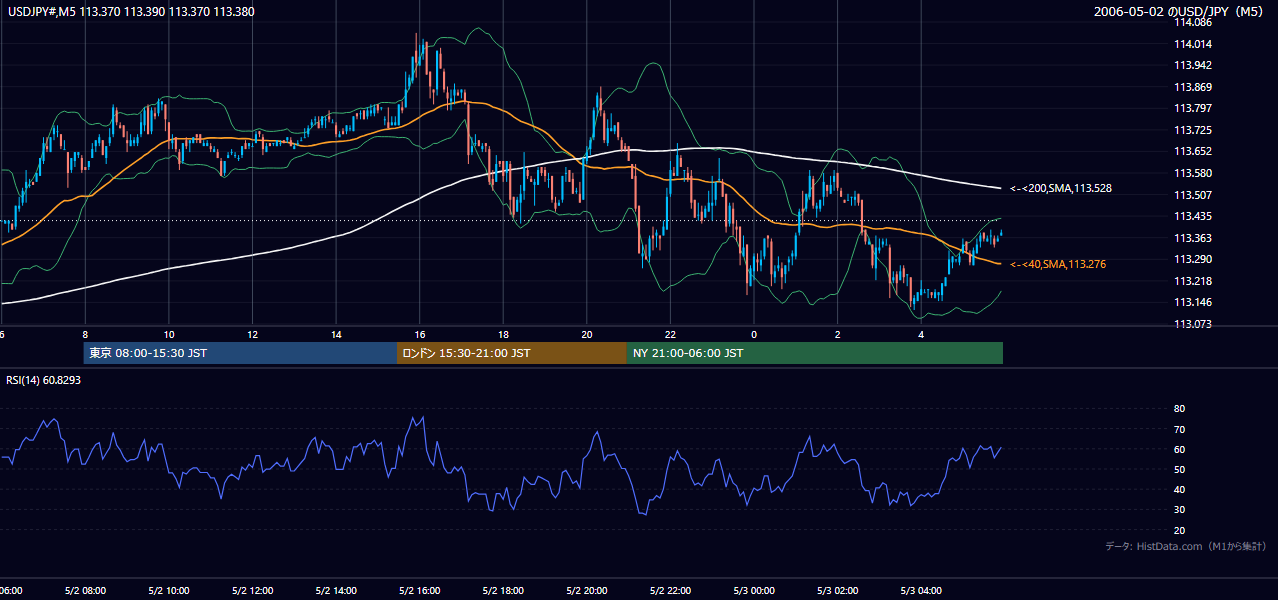Click price axis value 113.146
This screenshot has height=600, width=1278.
(1193, 302)
